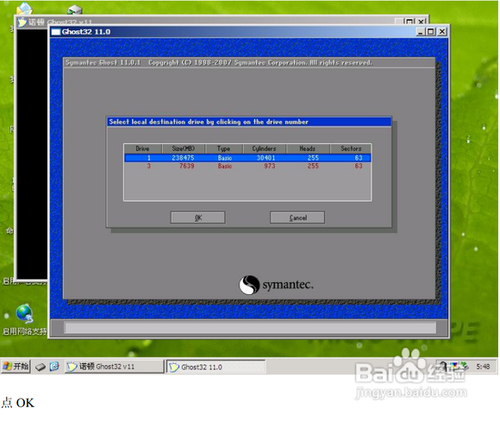Click the Symantec logo
The image size is (500, 421).
pos(276,285)
